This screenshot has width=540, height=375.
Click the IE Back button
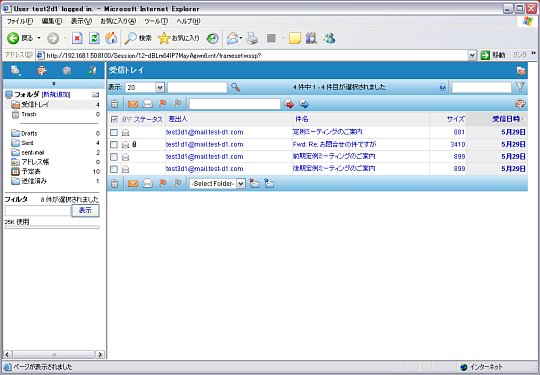pos(20,38)
